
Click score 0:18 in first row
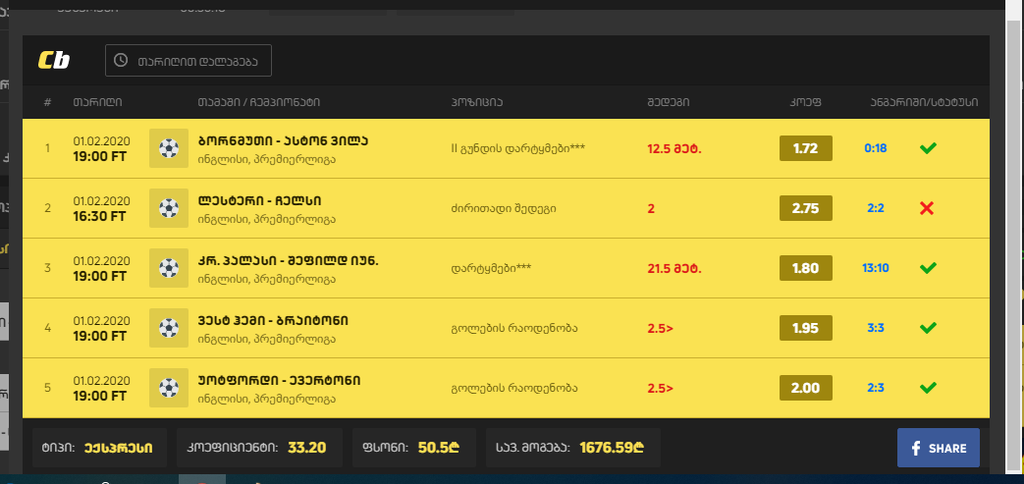coord(875,148)
